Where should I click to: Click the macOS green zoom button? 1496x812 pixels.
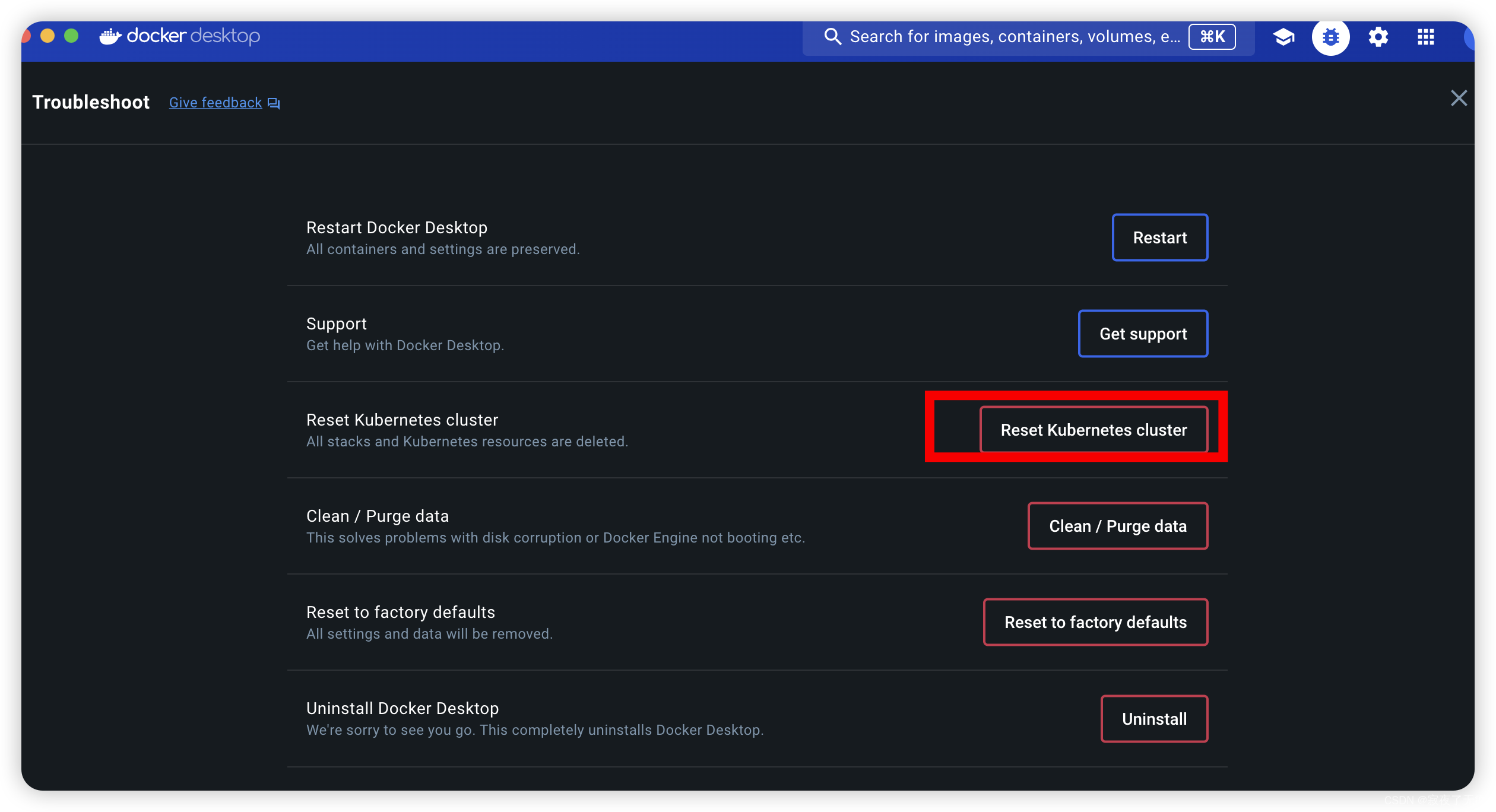click(71, 36)
